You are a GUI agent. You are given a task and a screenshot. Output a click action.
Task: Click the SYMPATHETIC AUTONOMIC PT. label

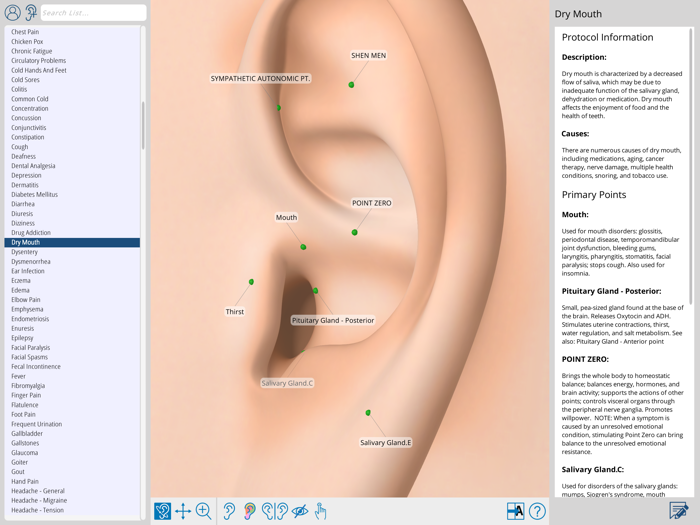[x=260, y=79]
